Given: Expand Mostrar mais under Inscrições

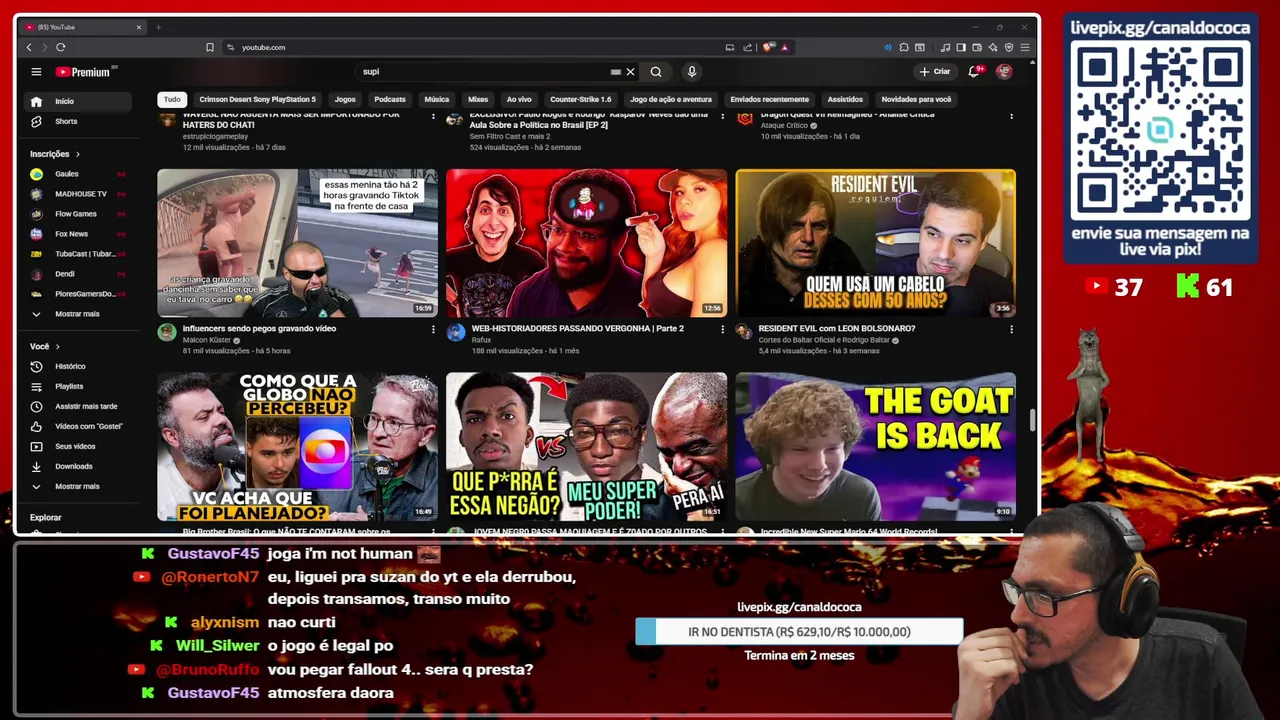Looking at the screenshot, I should 78,314.
